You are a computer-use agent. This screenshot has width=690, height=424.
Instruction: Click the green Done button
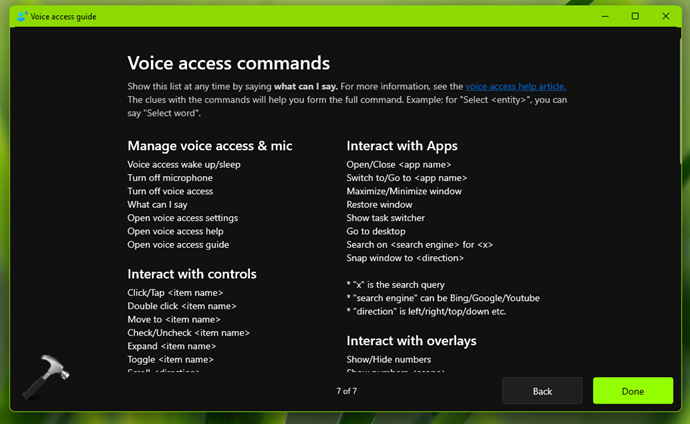[632, 391]
